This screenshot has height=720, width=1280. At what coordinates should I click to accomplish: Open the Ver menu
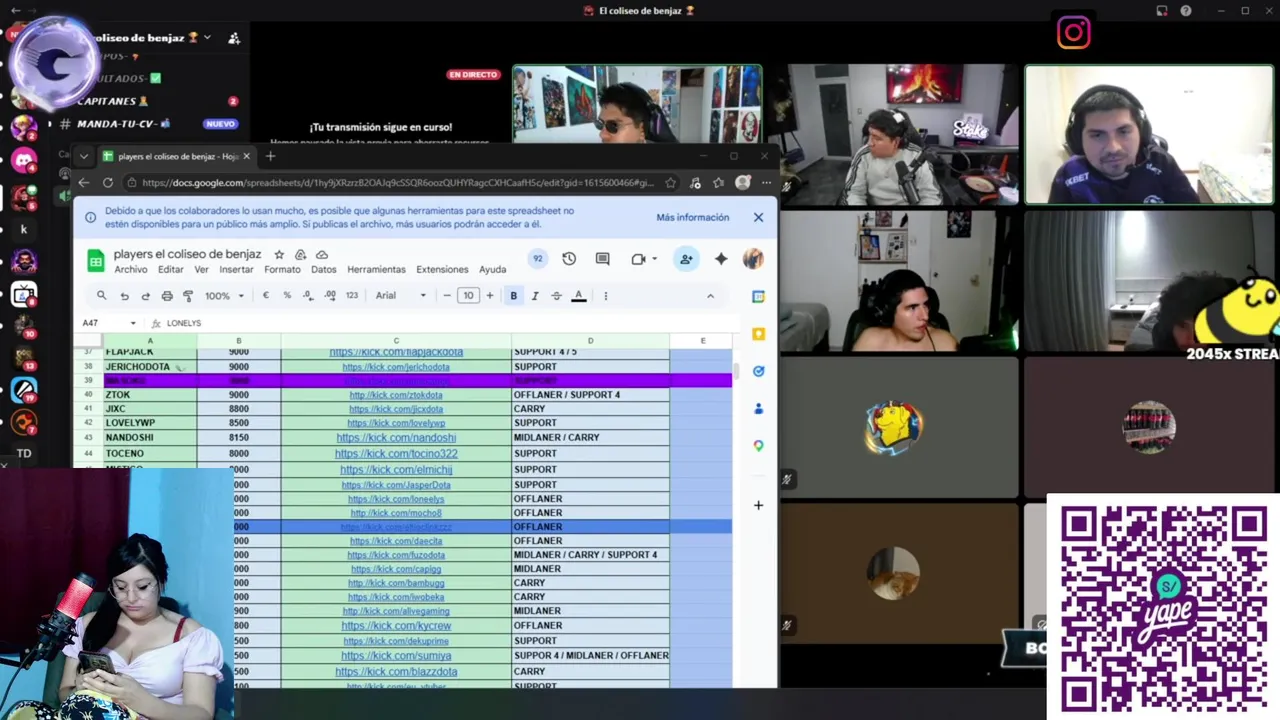pos(201,270)
